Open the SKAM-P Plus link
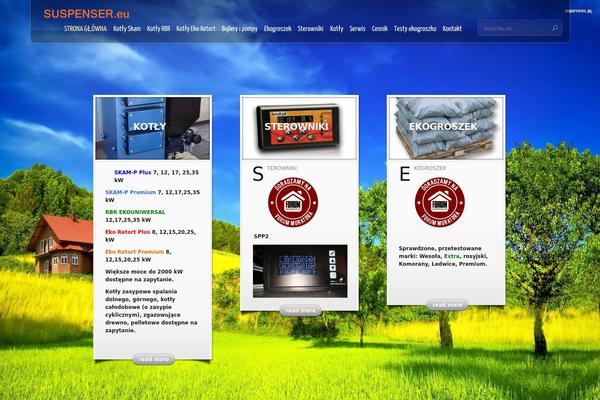The image size is (600, 400). point(132,173)
